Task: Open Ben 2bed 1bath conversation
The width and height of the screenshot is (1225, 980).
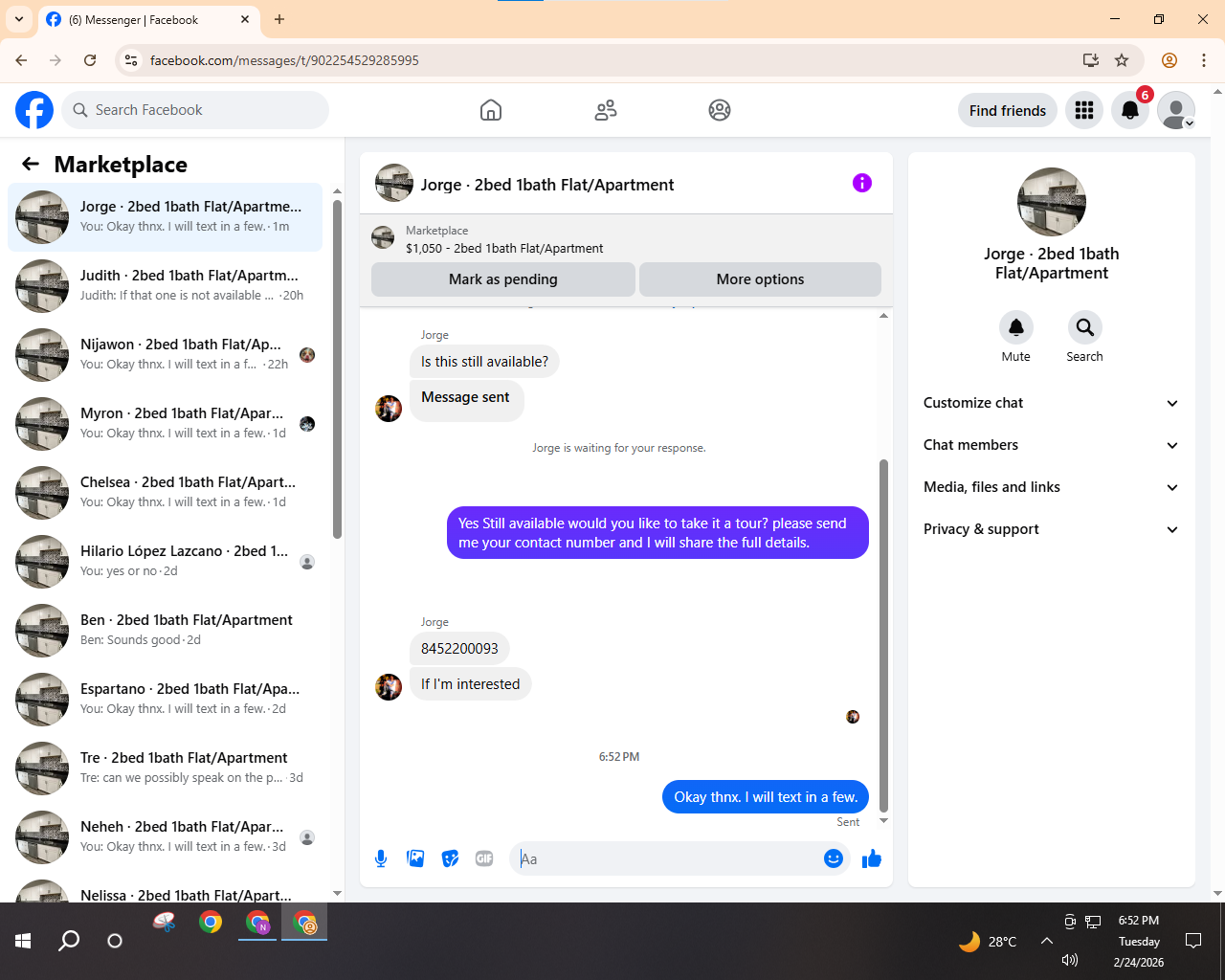Action: click(x=166, y=631)
